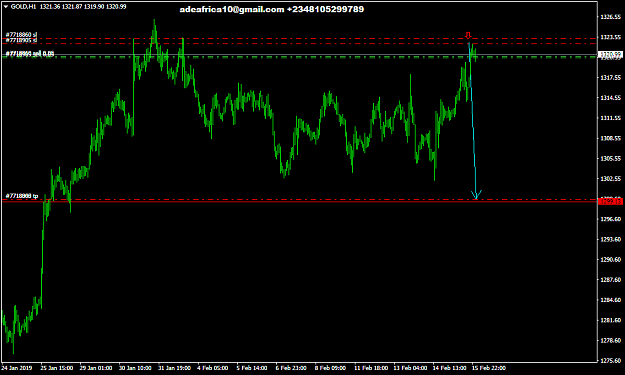
Task: Click the 13 Feb 04:00 time label
Action: point(411,368)
